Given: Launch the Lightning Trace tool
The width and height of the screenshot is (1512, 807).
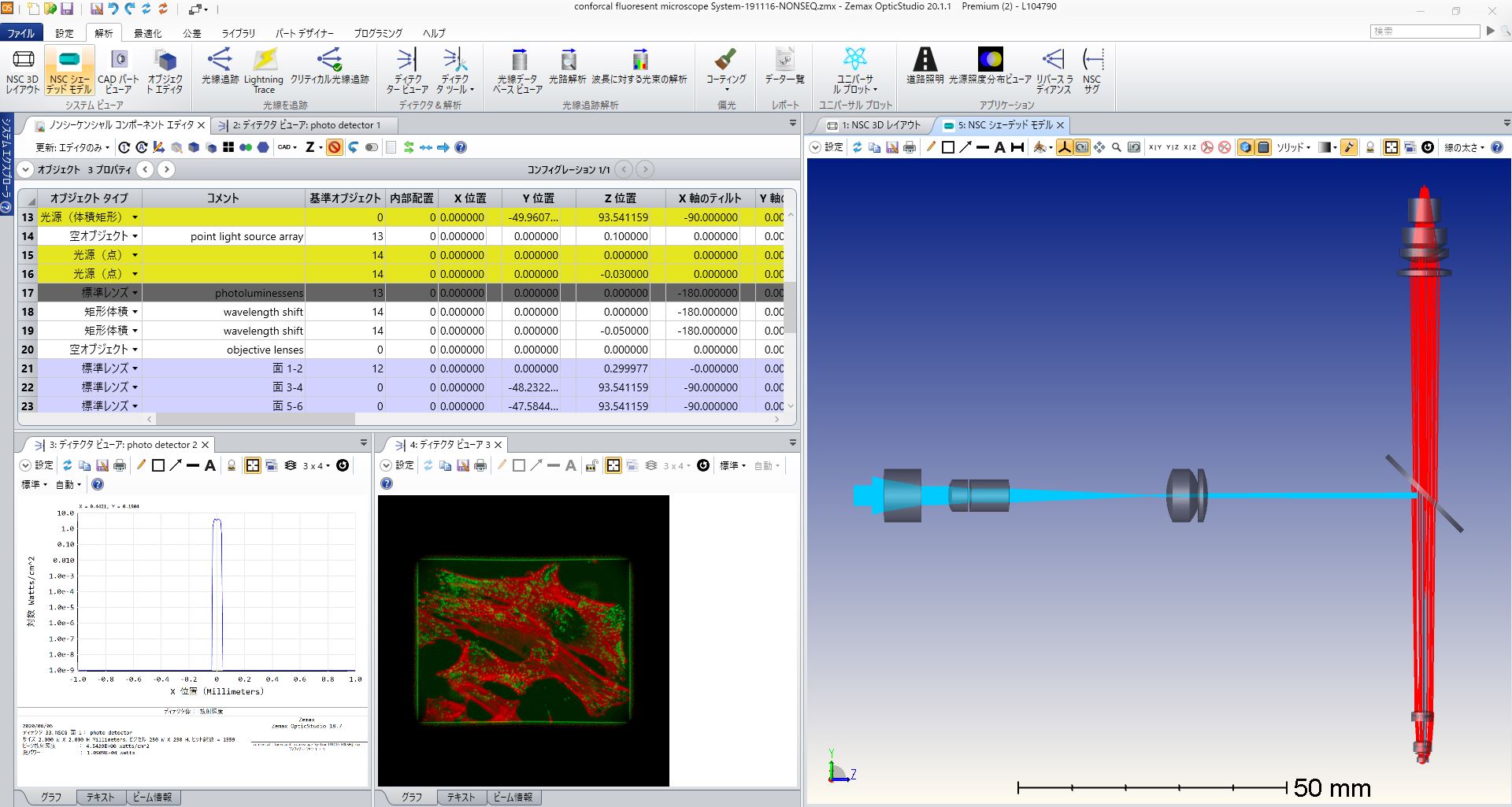Looking at the screenshot, I should point(264,70).
